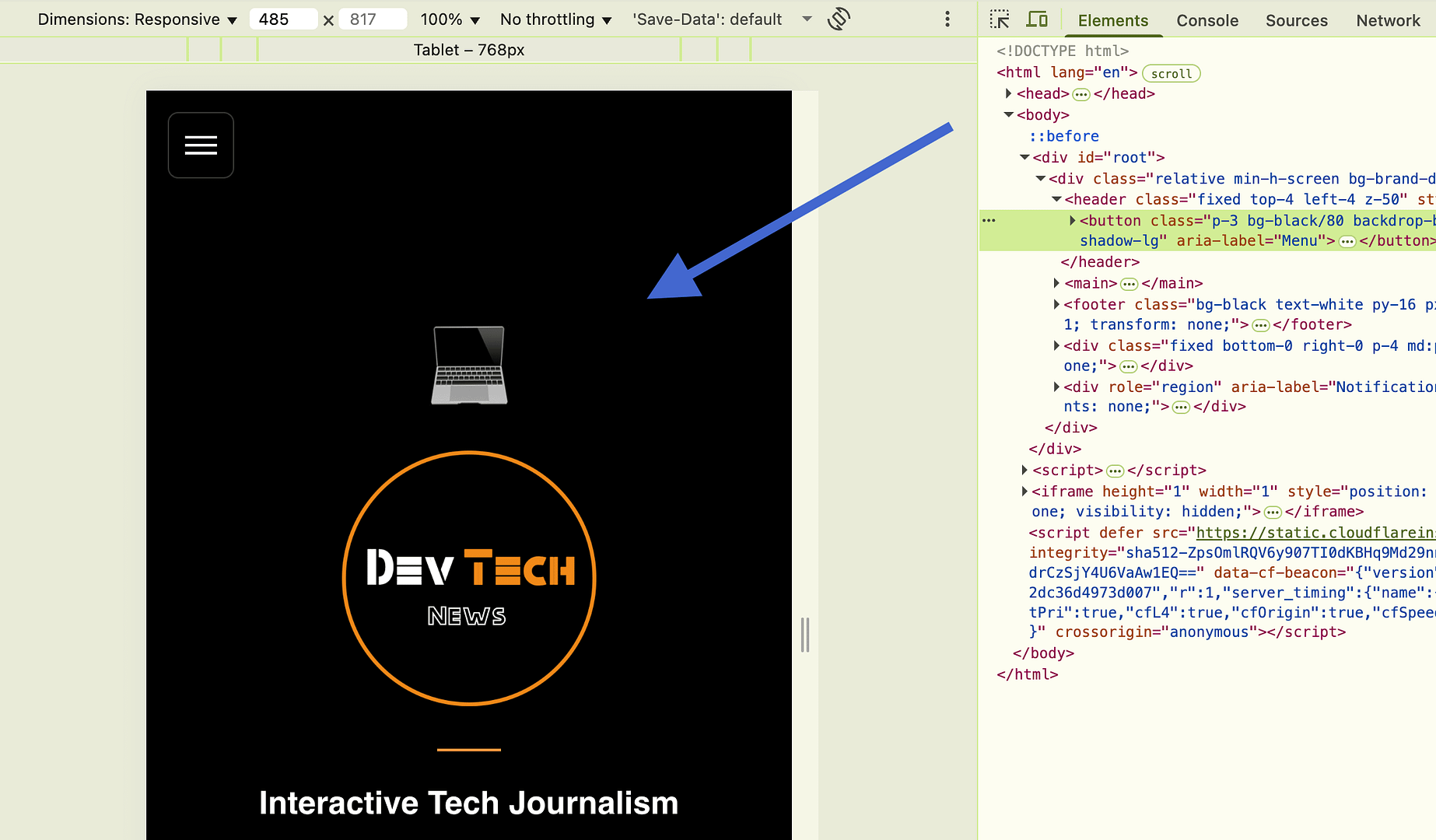
Task: Click the scroll badge on html element
Action: (x=1171, y=73)
